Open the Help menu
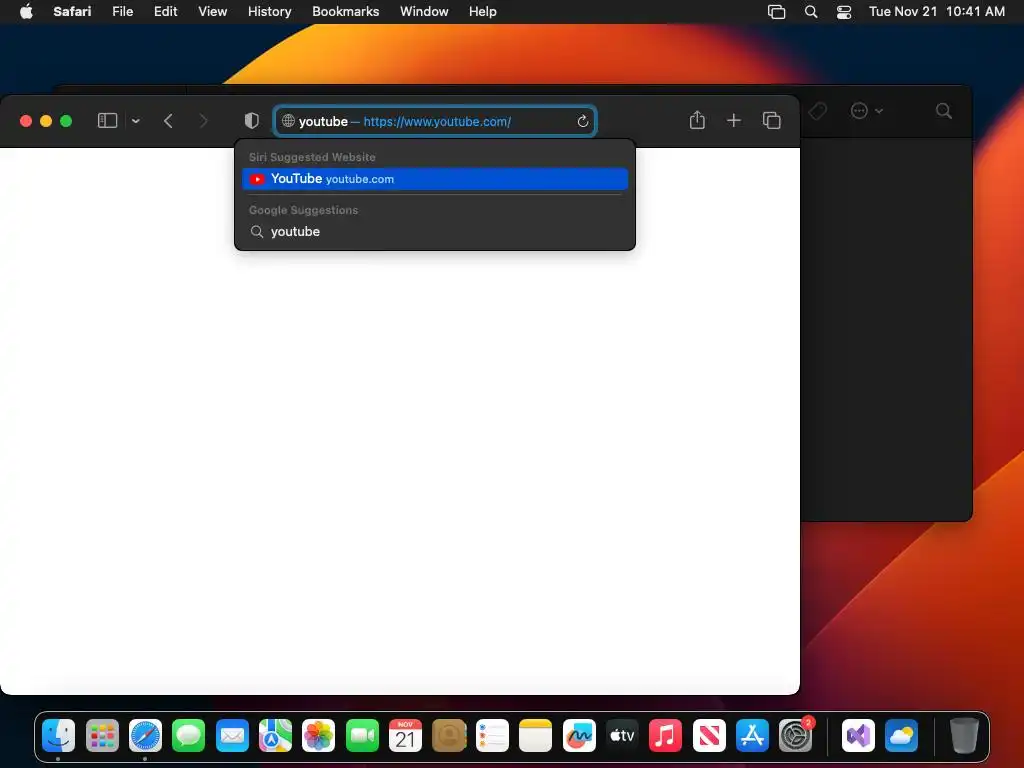The height and width of the screenshot is (768, 1024). point(483,11)
